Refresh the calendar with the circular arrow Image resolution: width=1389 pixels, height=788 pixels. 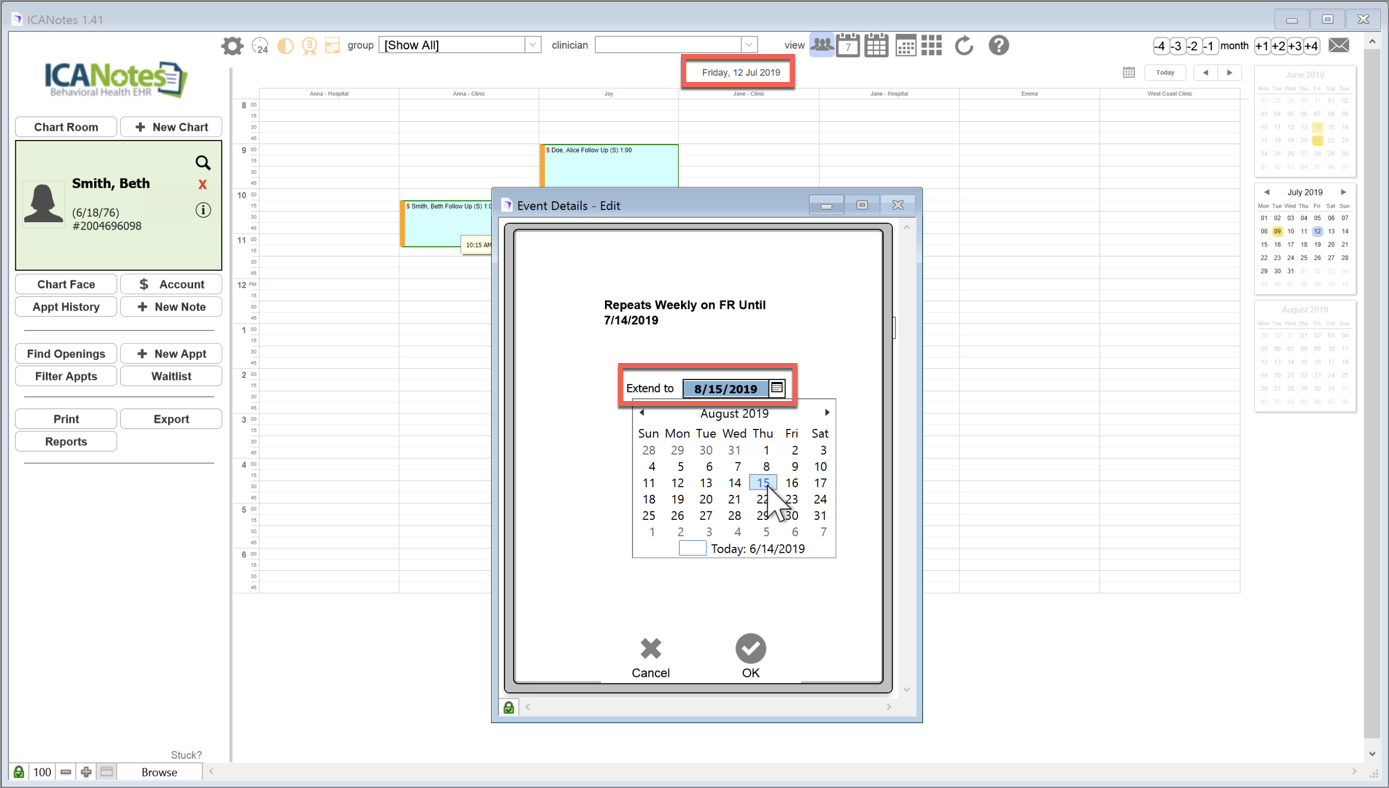tap(964, 46)
